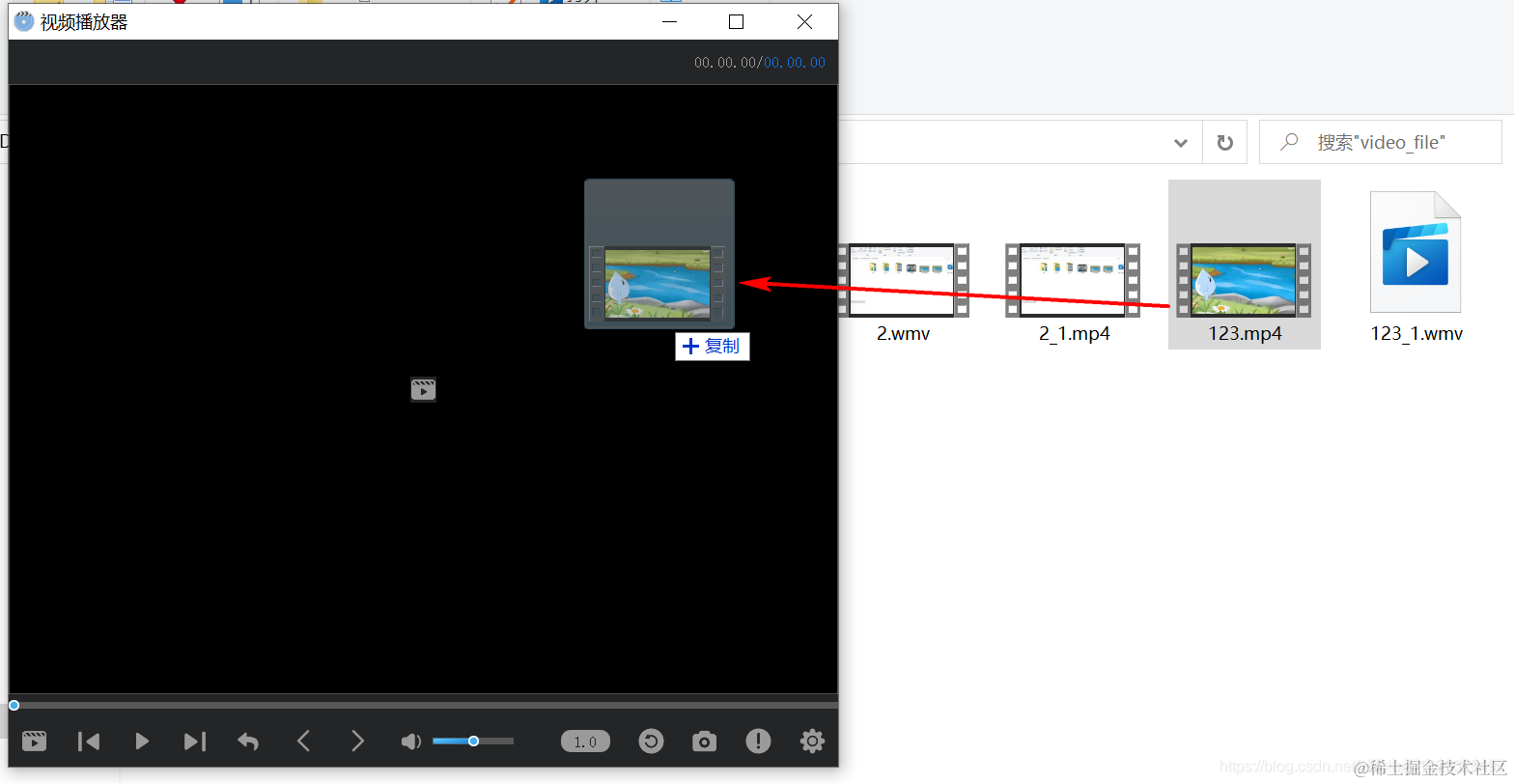Screen dimensions: 1514x784
Task: Step forward with the right chevron
Action: (358, 741)
